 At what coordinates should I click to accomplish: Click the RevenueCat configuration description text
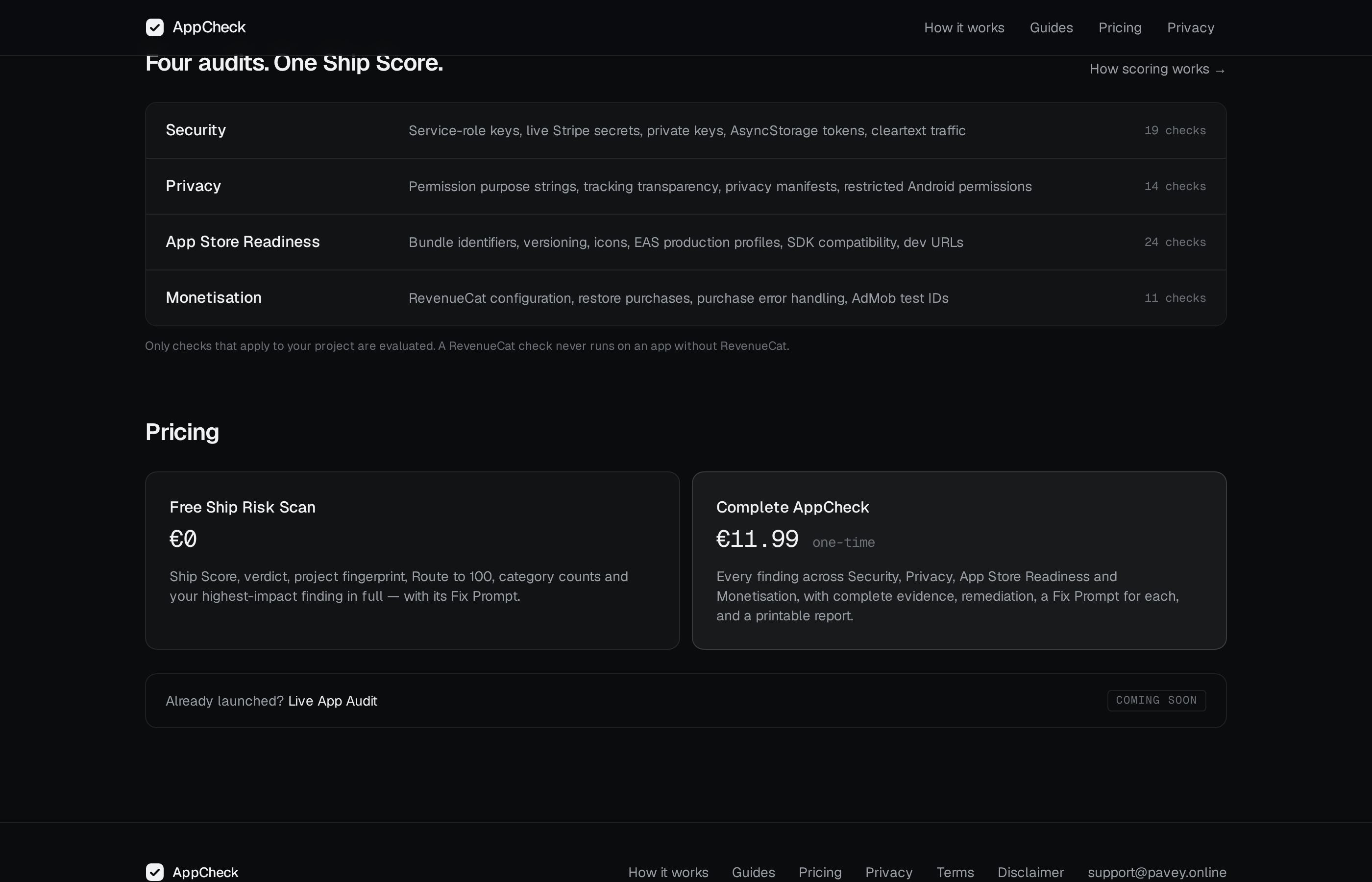(x=679, y=298)
